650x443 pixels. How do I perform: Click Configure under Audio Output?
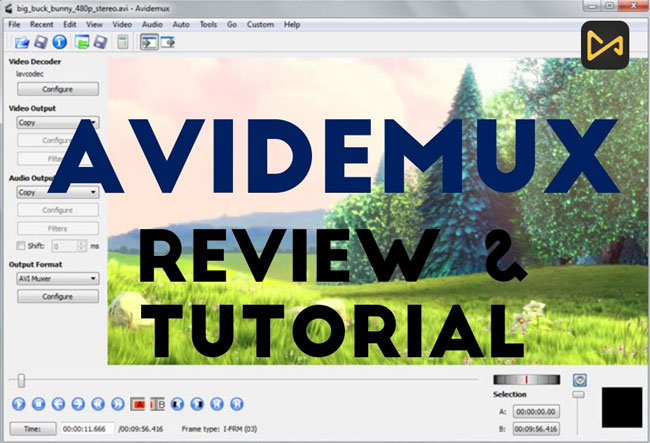pyautogui.click(x=58, y=210)
